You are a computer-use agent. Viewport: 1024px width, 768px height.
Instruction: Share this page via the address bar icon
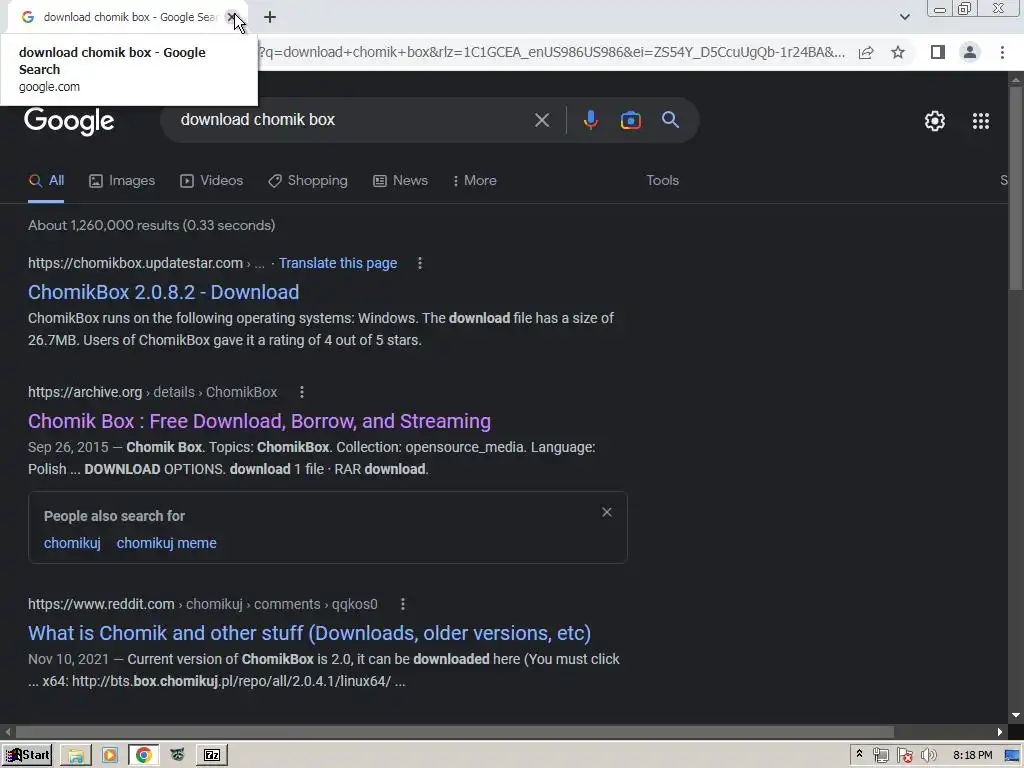[866, 52]
